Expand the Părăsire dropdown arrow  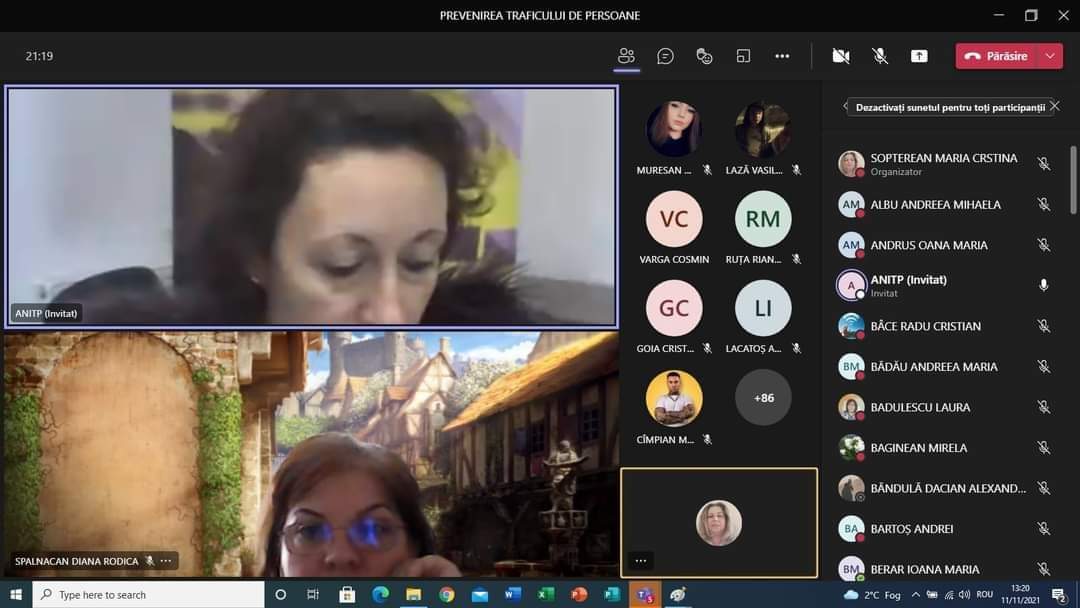coord(1050,56)
